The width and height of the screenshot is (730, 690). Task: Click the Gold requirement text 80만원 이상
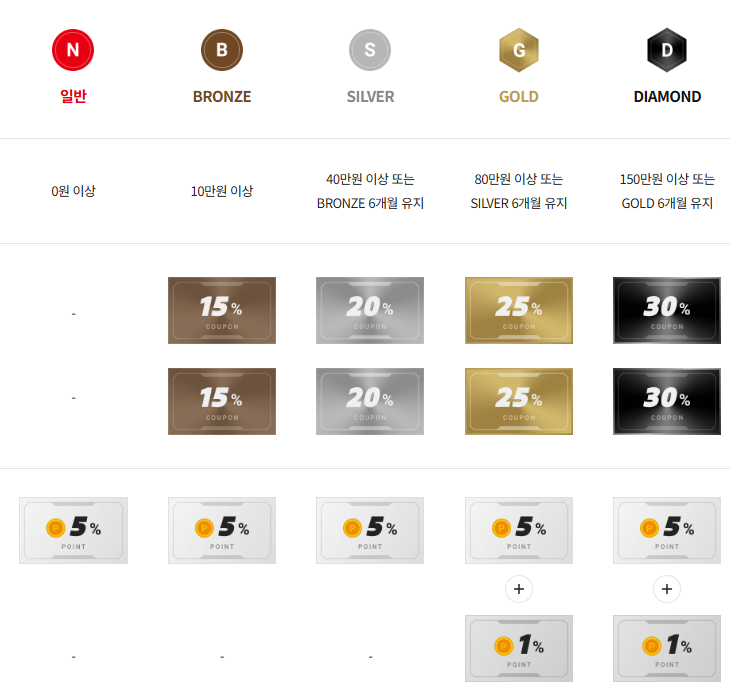[x=519, y=180]
